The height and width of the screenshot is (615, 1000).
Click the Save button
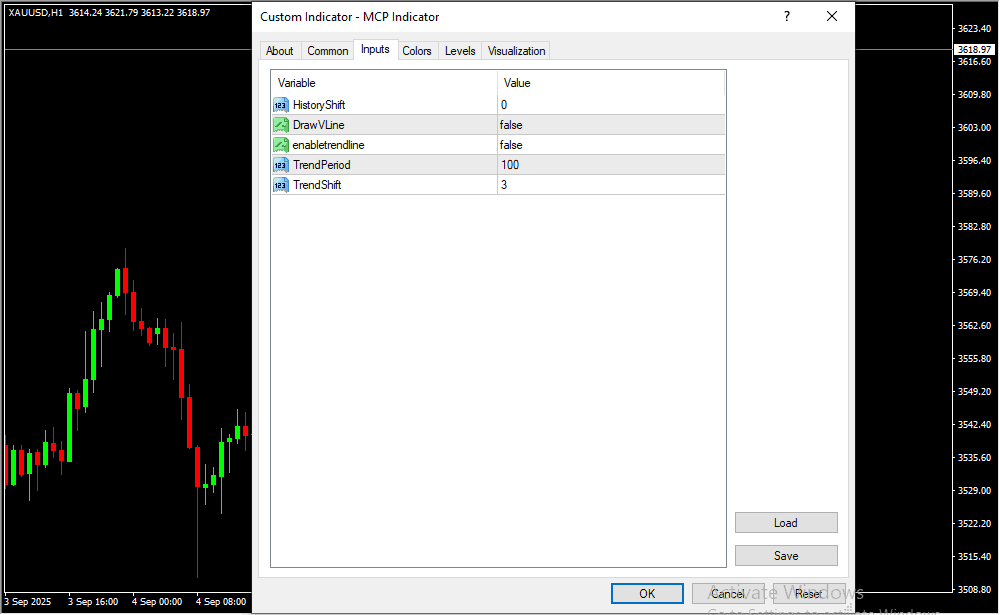pos(786,556)
